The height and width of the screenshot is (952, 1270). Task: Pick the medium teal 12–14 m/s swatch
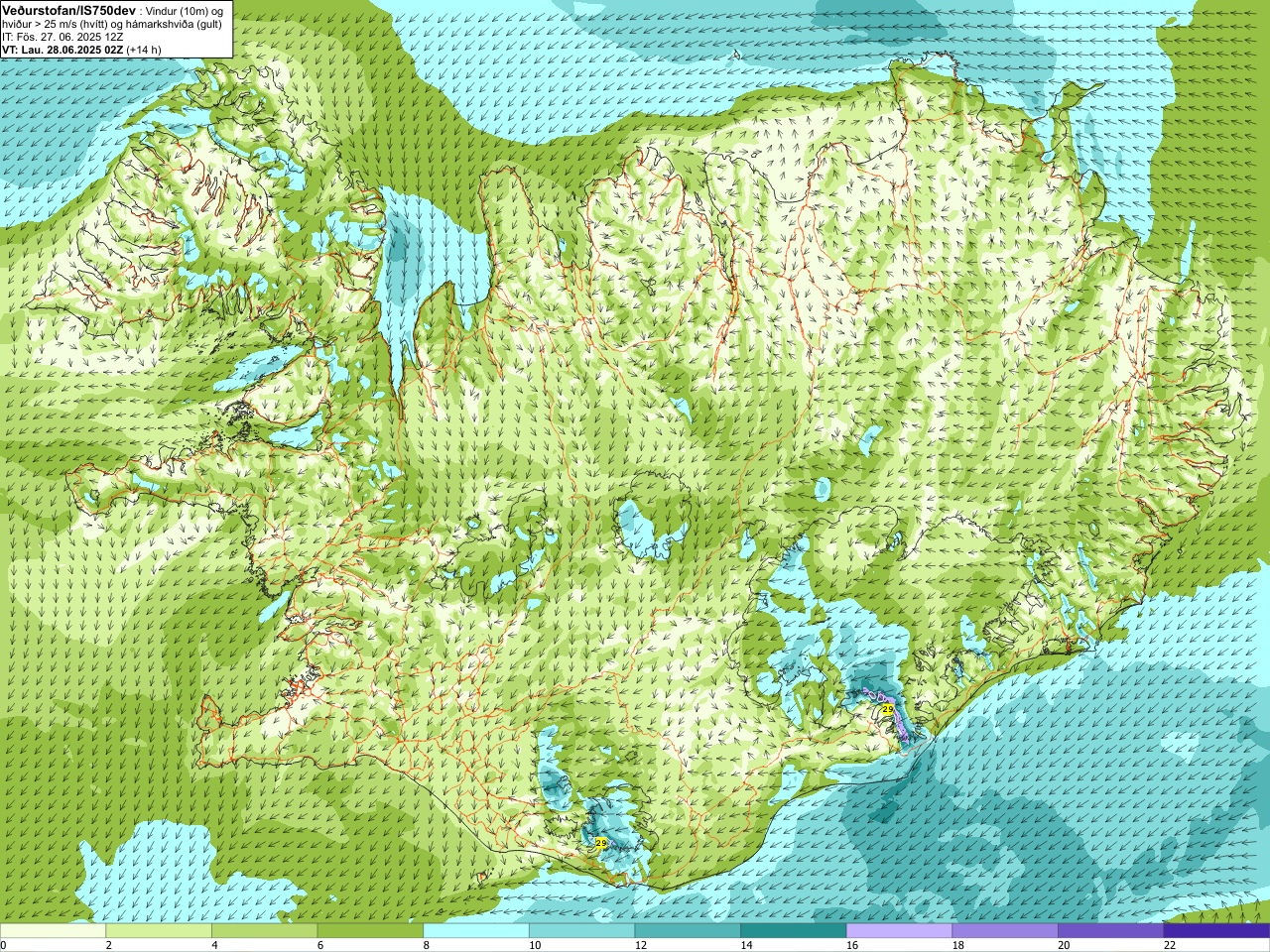(x=688, y=931)
